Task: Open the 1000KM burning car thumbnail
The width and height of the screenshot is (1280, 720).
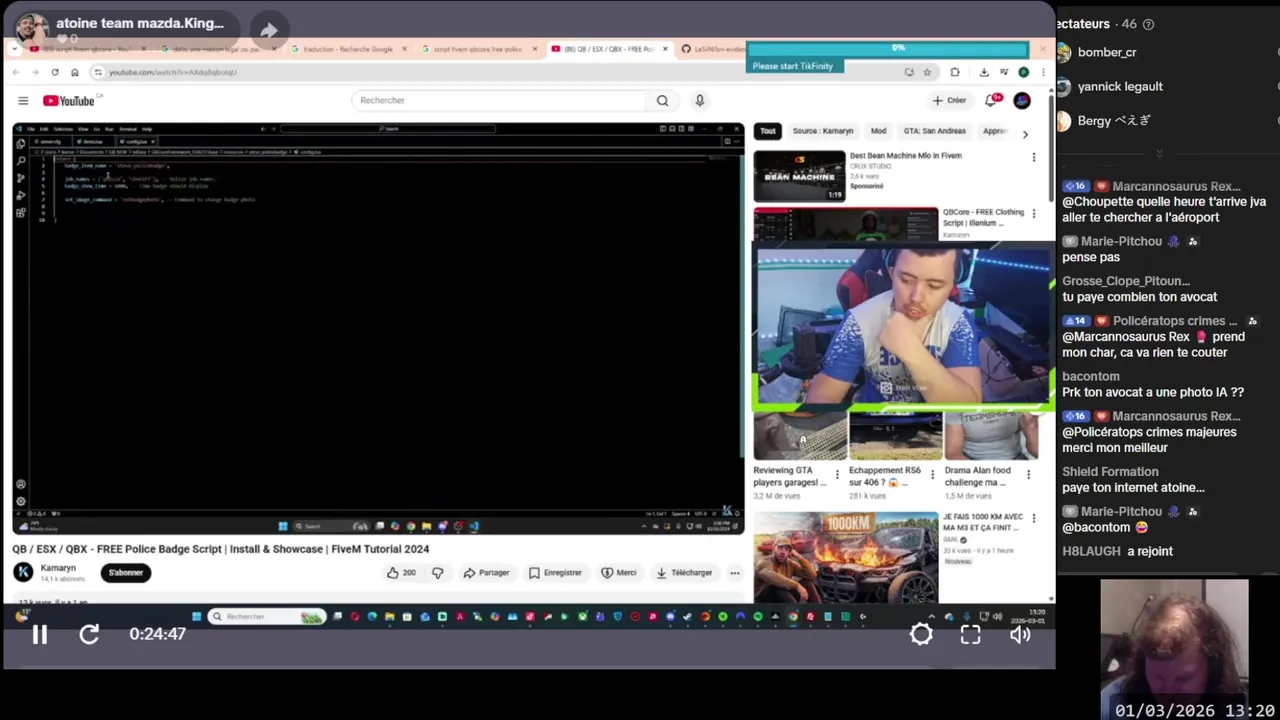Action: click(846, 557)
